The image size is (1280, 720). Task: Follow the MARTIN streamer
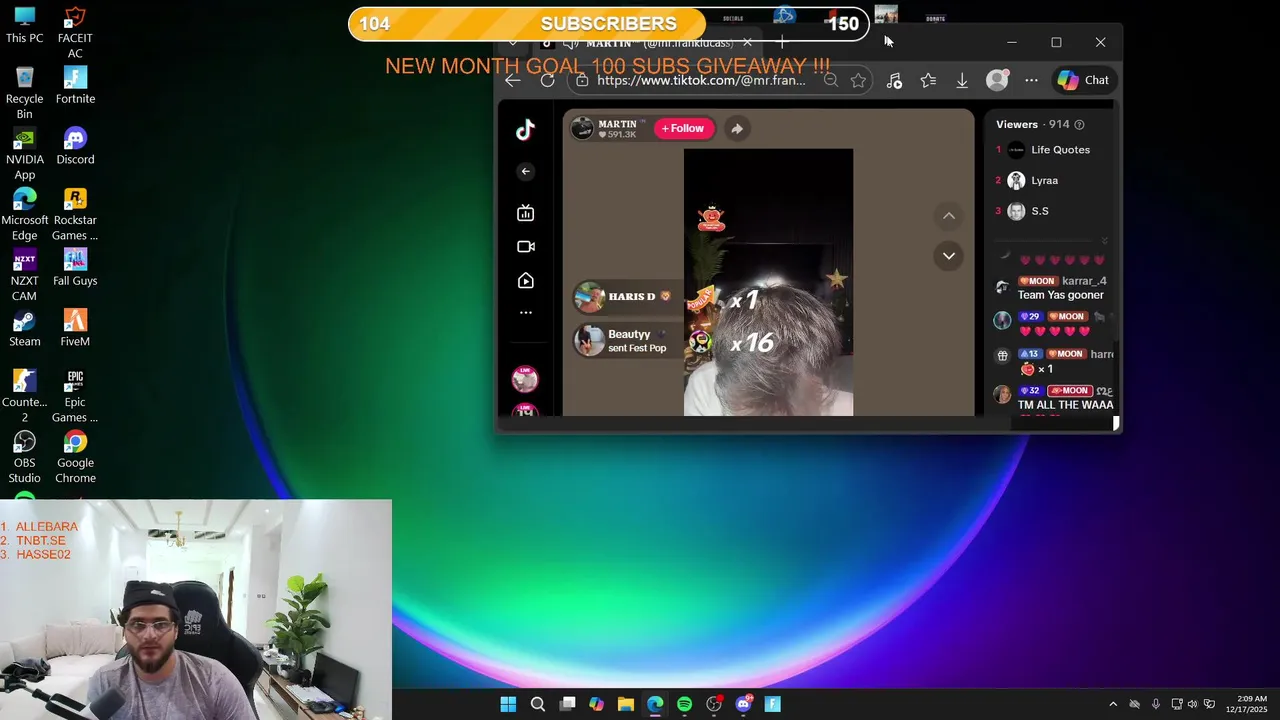(683, 128)
